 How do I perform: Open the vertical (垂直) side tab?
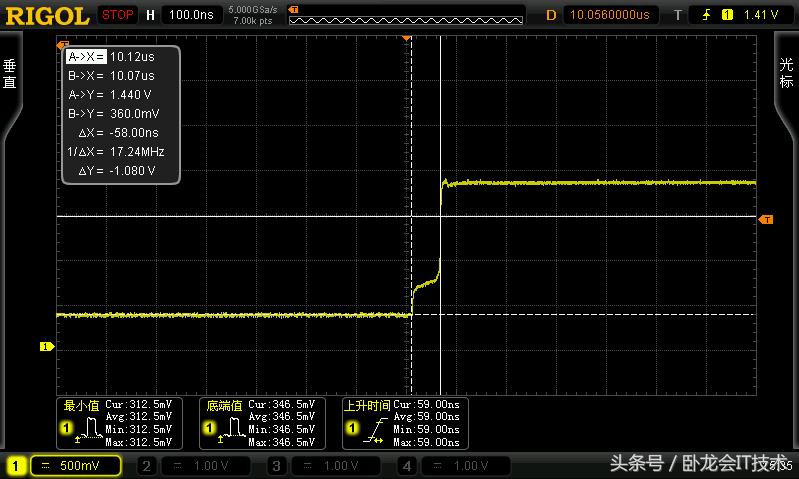click(10, 75)
